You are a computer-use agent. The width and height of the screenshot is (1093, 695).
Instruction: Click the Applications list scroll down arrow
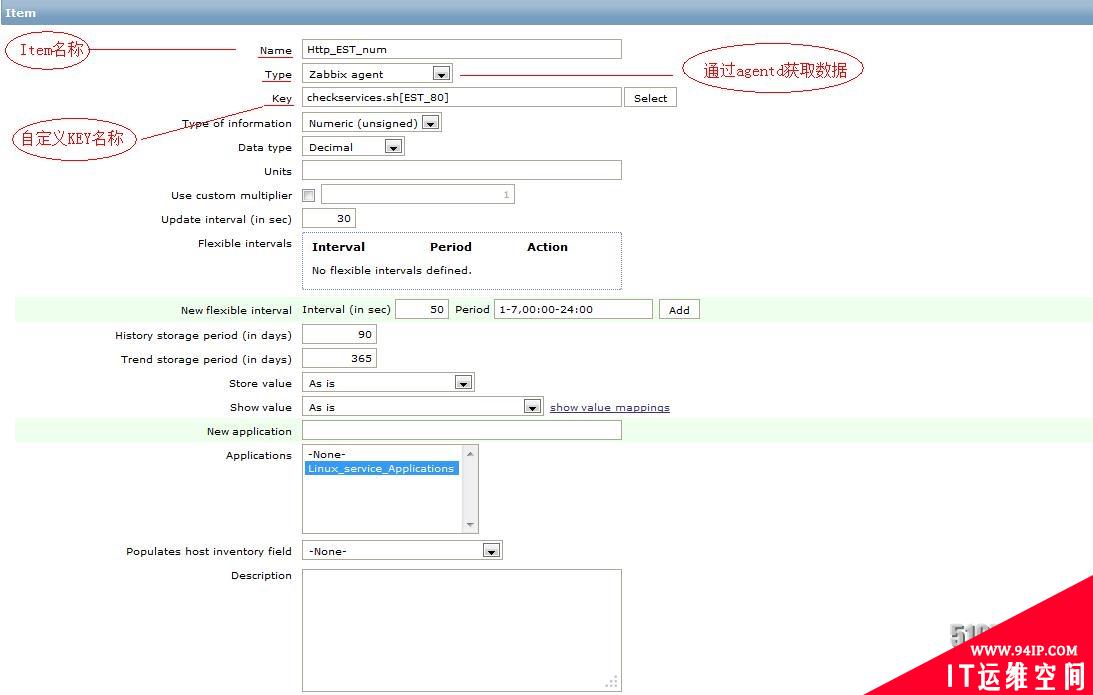tap(471, 525)
